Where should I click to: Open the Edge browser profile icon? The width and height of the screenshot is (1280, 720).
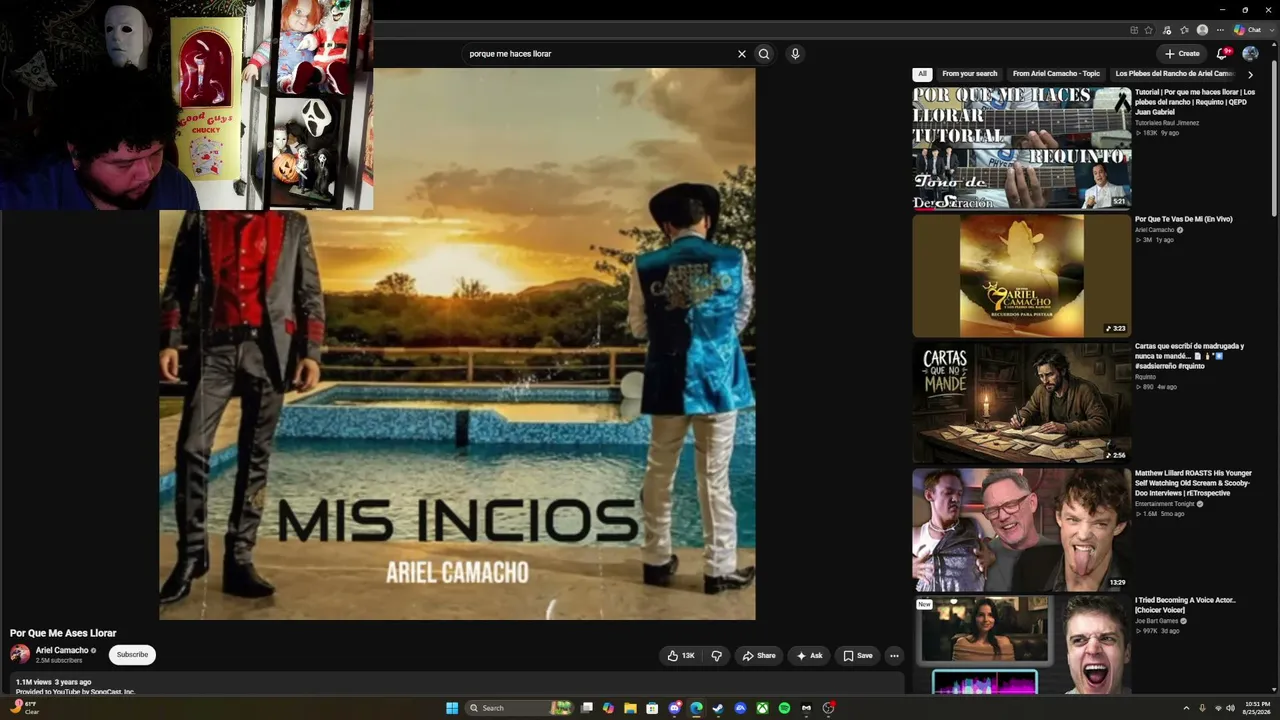[1202, 30]
